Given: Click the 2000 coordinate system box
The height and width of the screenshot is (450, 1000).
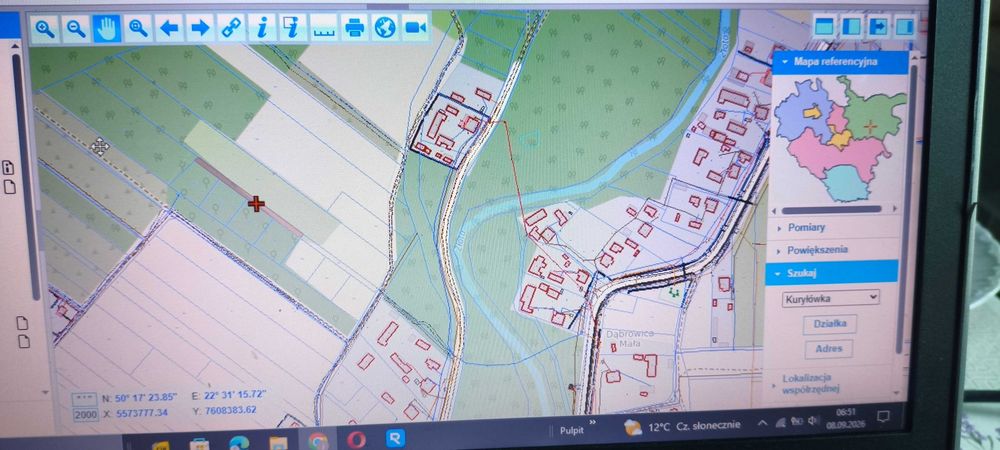Looking at the screenshot, I should click(85, 414).
